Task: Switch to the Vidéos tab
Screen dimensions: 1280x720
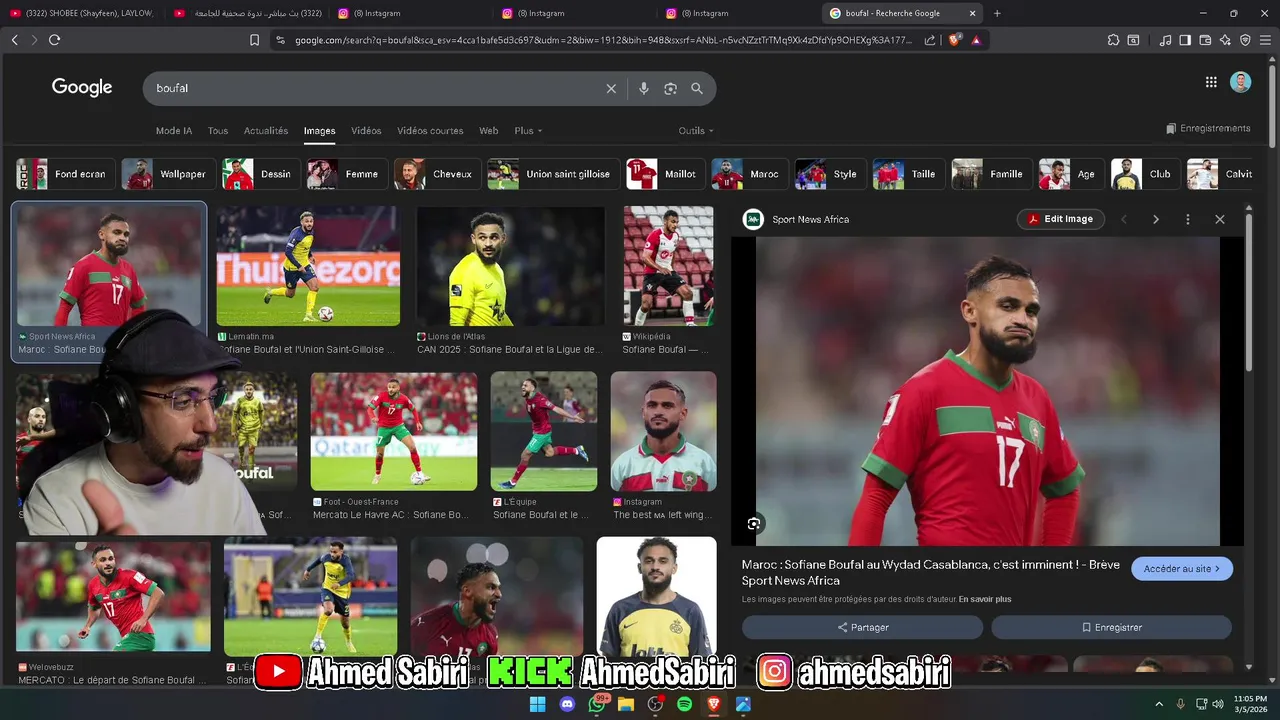Action: [x=366, y=131]
